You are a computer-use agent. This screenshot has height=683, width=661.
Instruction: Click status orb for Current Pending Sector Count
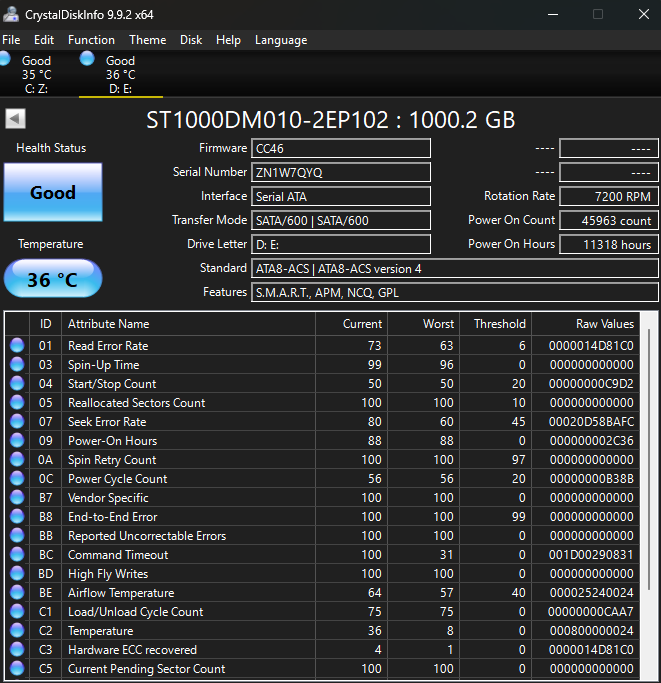[17, 668]
